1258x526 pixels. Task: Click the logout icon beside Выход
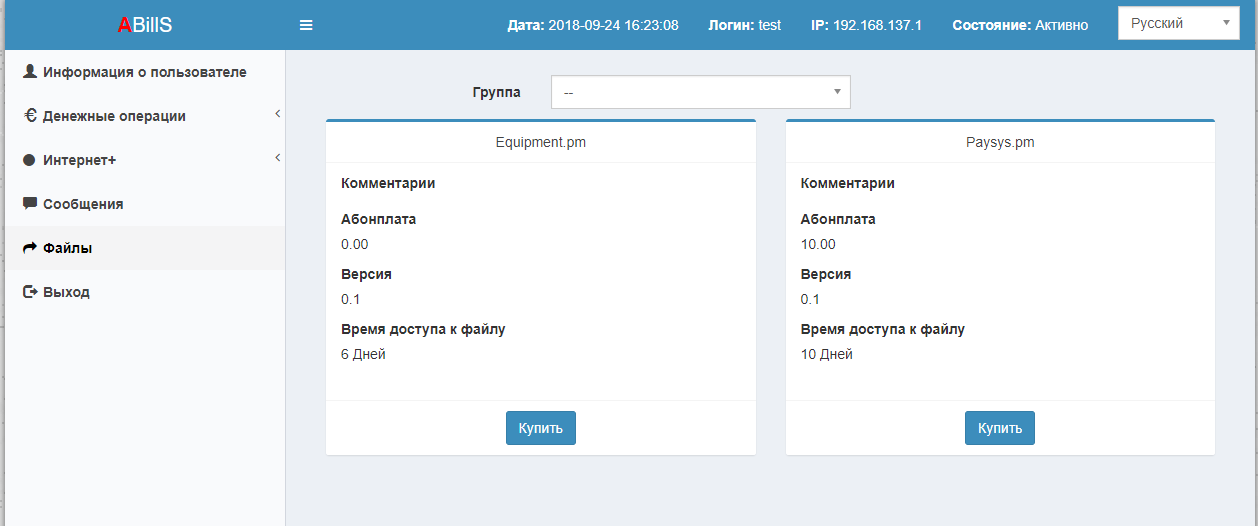click(30, 292)
